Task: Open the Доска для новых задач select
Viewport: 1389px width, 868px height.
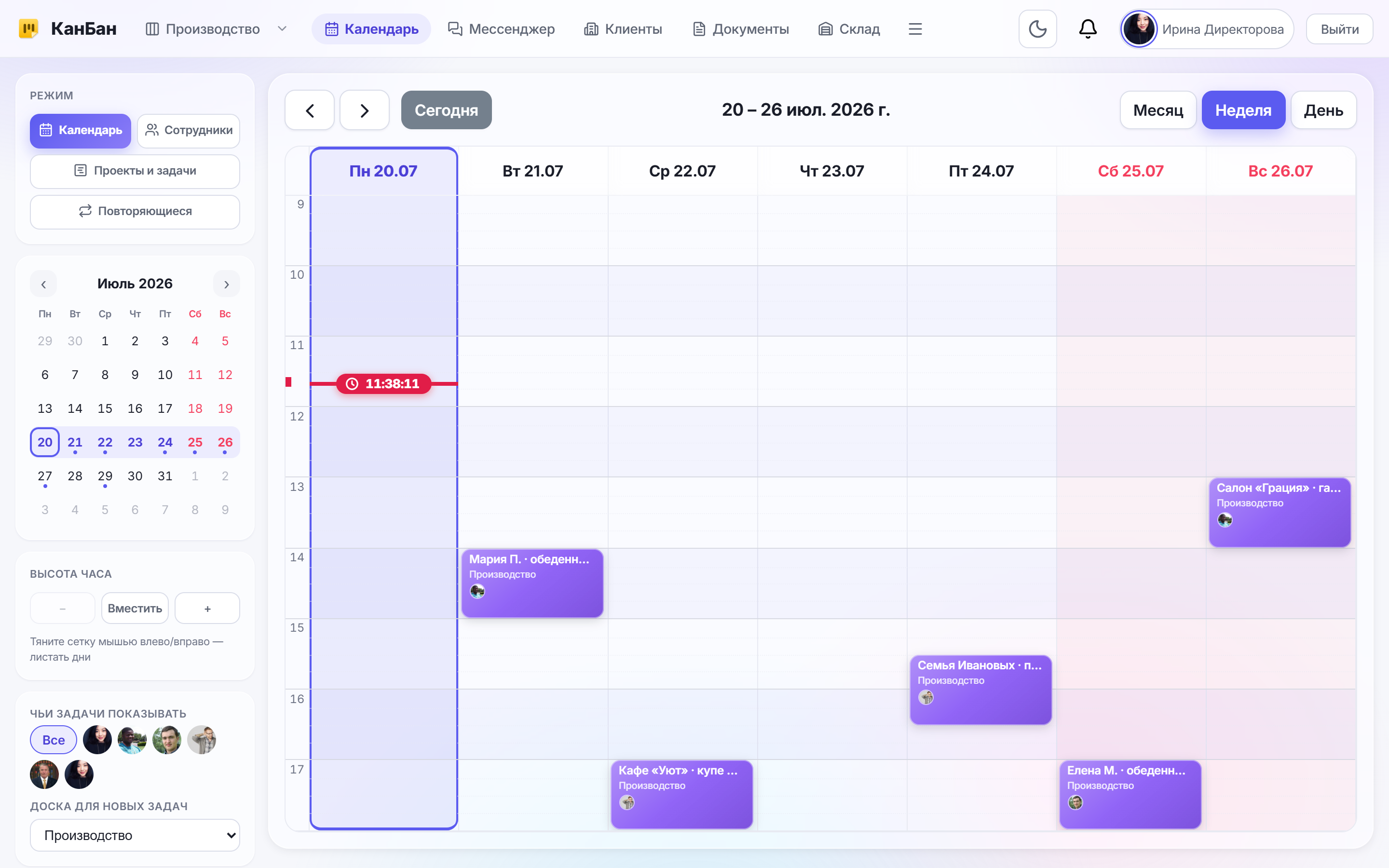Action: point(135,835)
